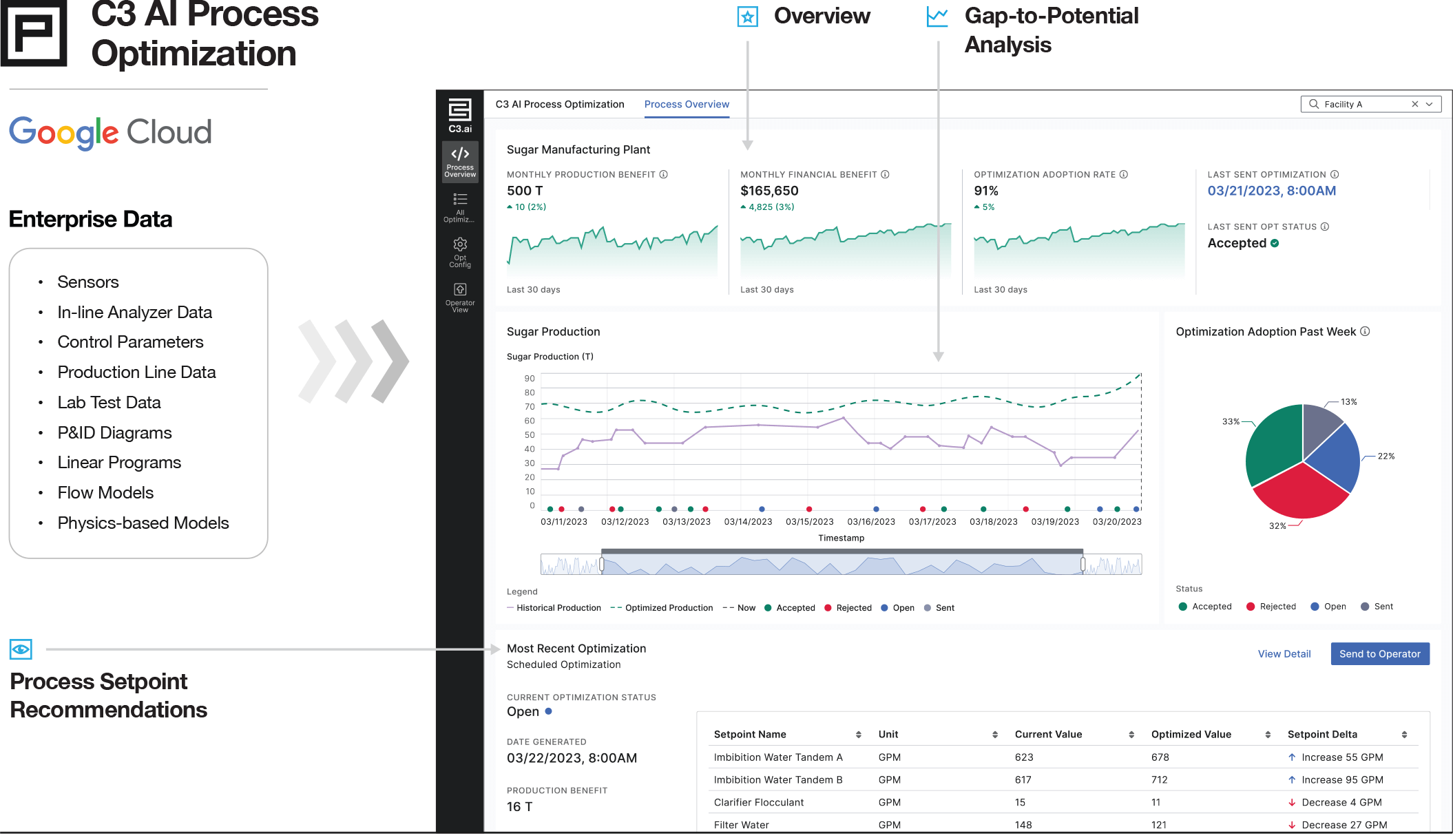Open the View Detail link
Screen dimensions: 1453x840
pos(1284,653)
